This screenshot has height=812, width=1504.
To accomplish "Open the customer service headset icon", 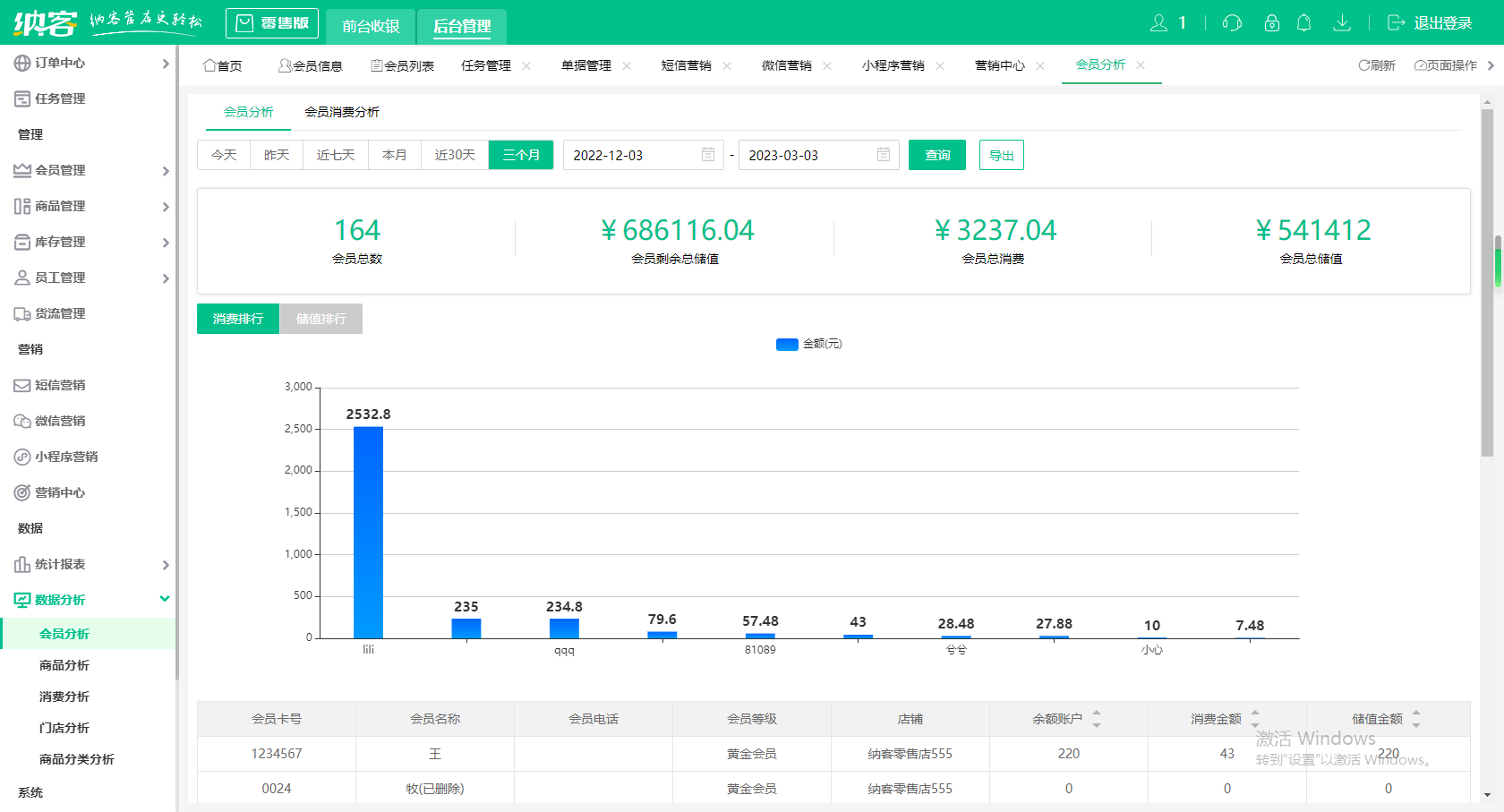I will point(1232,23).
